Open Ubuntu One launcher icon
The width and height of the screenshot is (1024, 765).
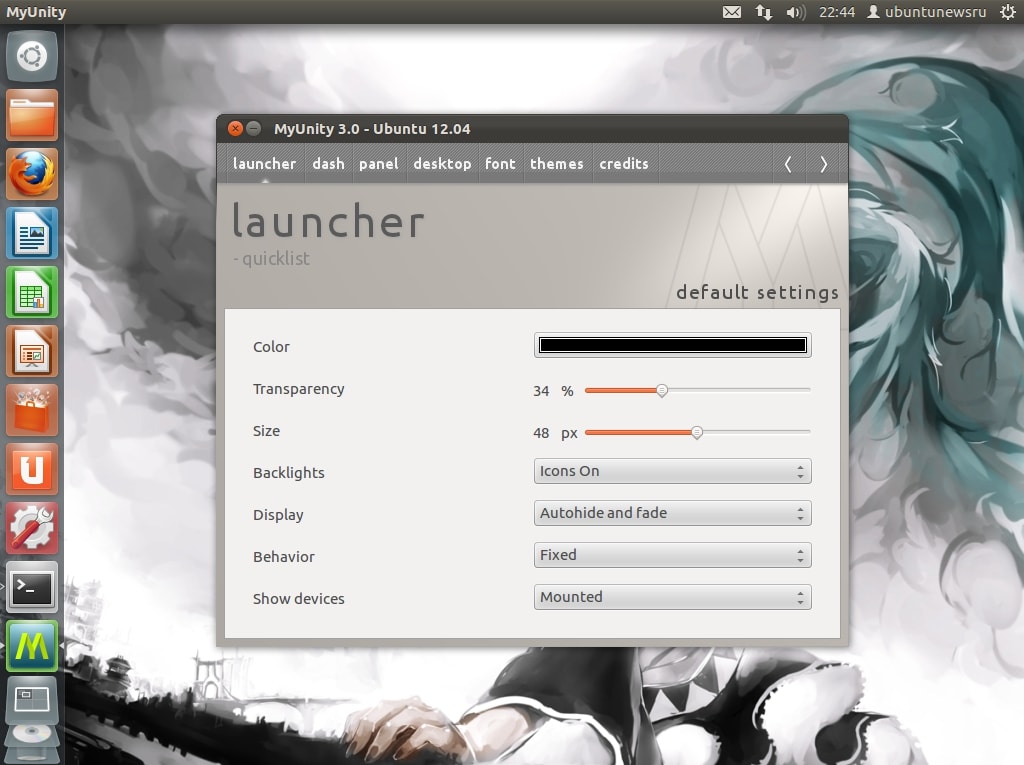pos(32,469)
